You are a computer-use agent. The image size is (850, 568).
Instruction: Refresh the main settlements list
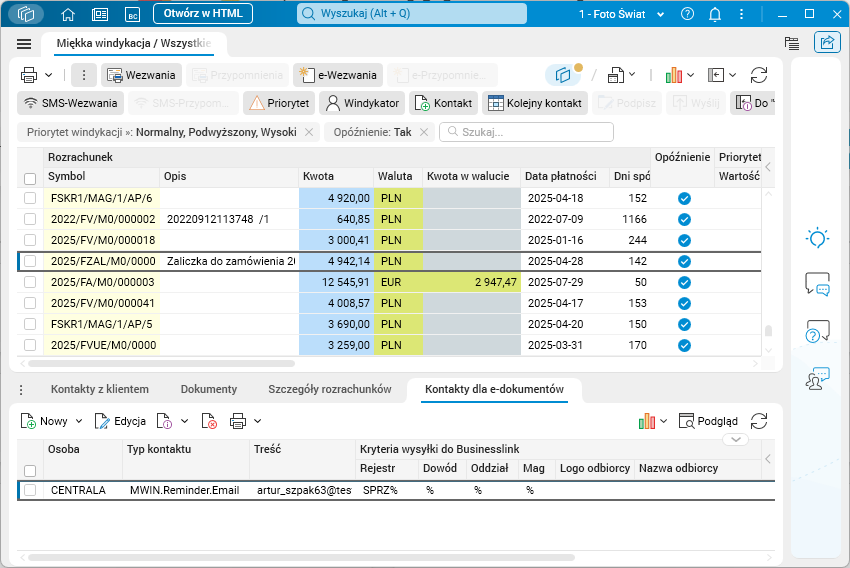pos(759,75)
